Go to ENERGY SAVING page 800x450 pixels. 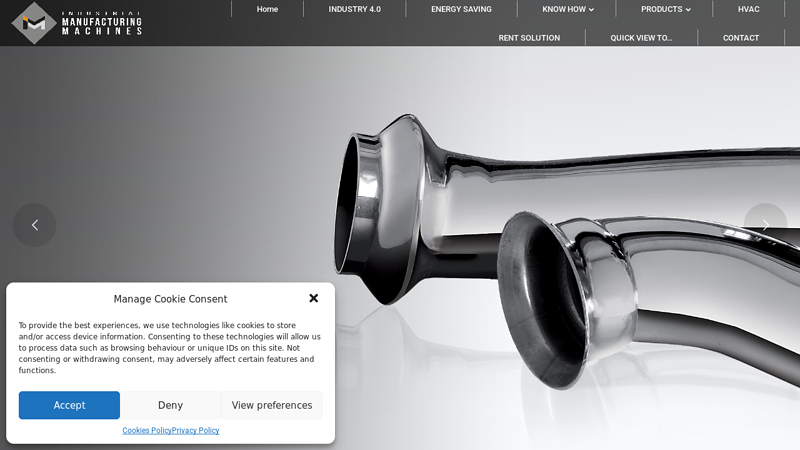(461, 9)
